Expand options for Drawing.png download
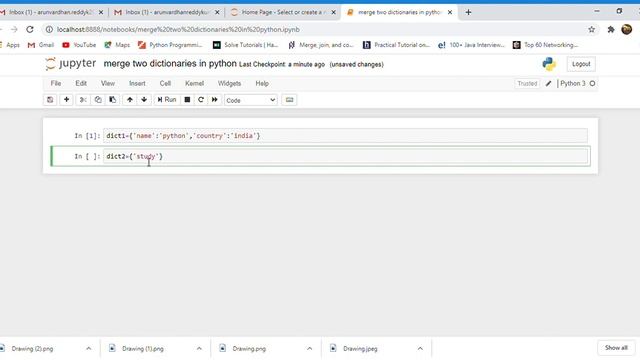The image size is (640, 360). pos(309,349)
